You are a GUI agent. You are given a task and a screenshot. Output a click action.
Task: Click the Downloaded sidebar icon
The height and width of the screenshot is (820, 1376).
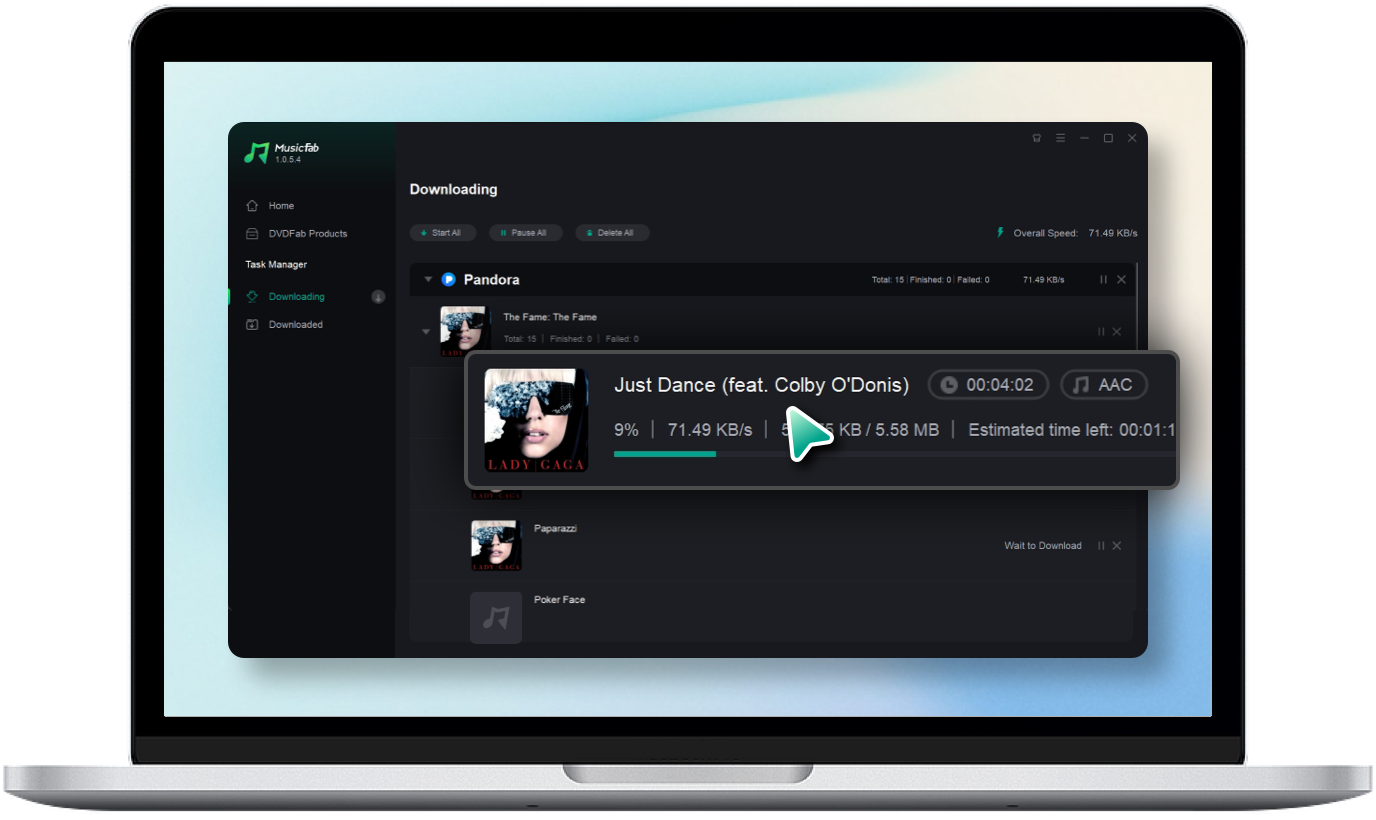pos(252,325)
